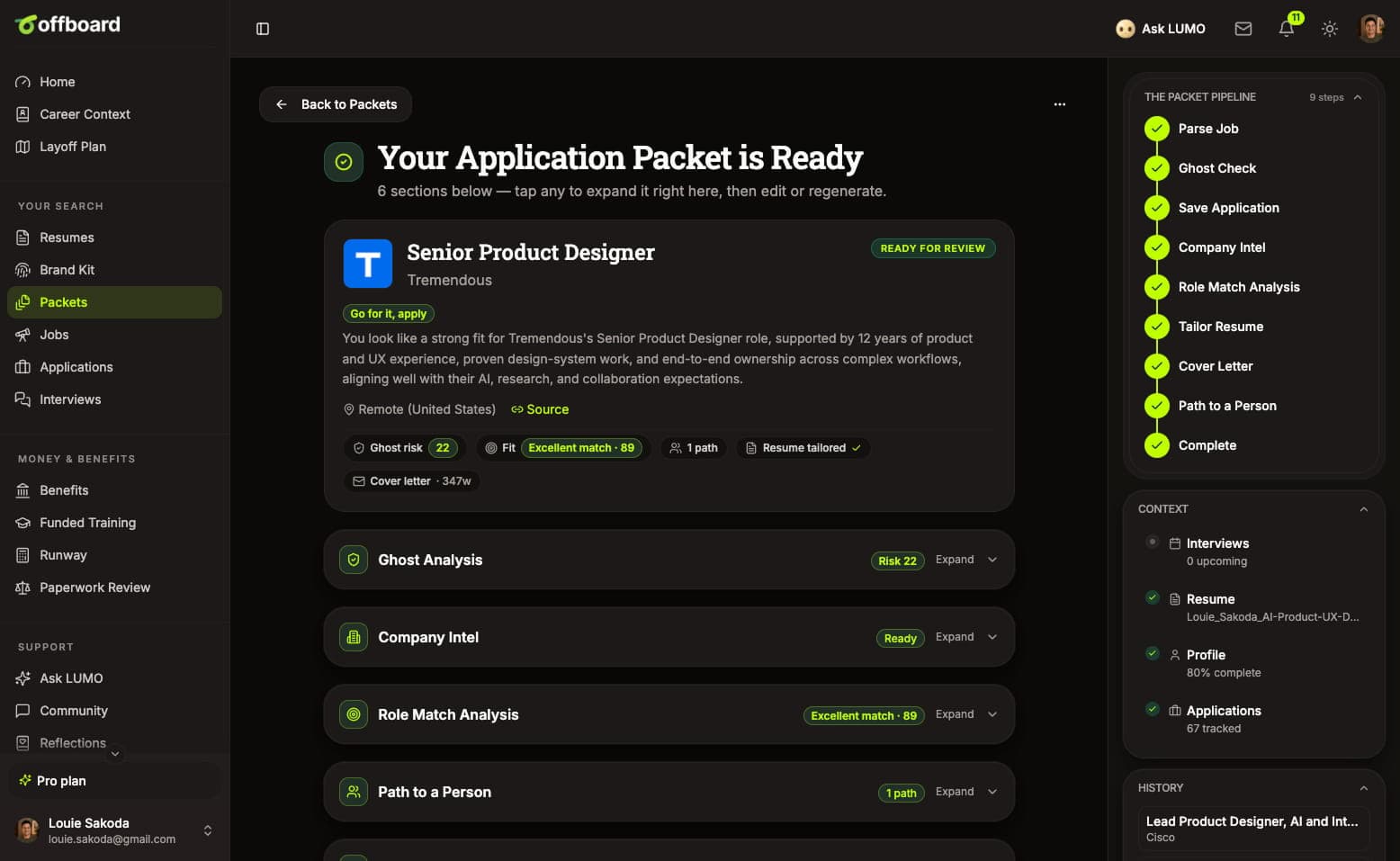Click the Ghost Analysis shield icon
Viewport: 1400px width, 861px height.
[354, 560]
